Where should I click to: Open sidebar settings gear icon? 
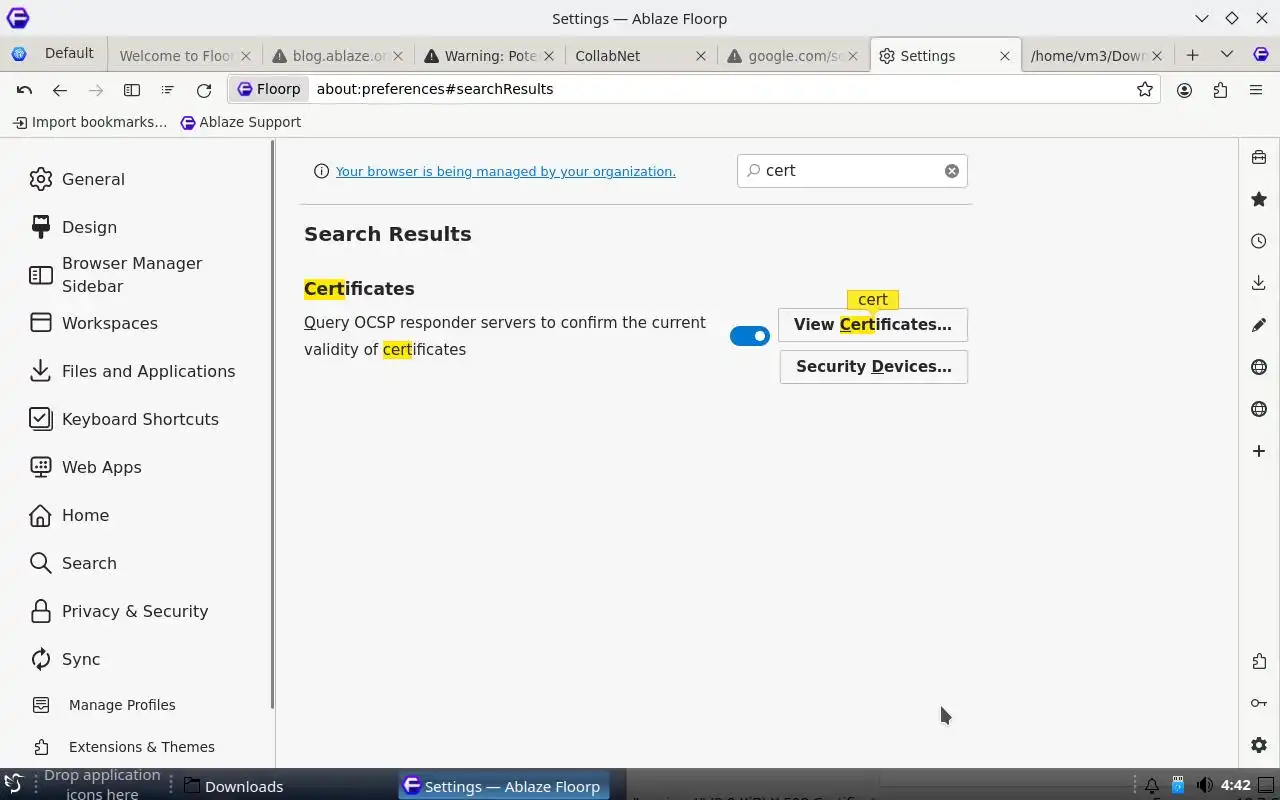[1259, 745]
